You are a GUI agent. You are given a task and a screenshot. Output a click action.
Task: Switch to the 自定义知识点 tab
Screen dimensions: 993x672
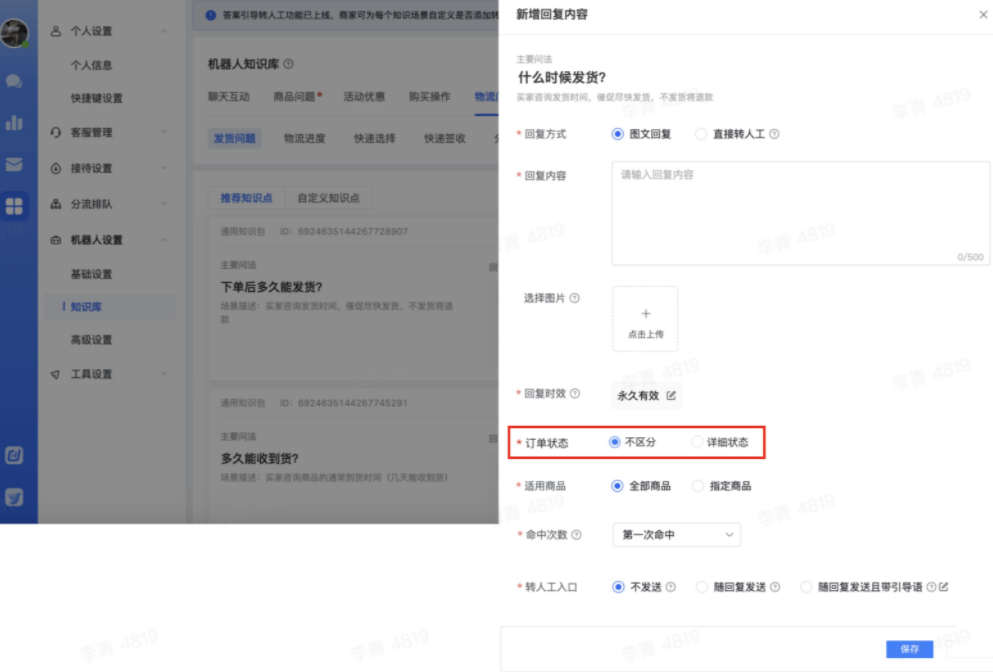pos(328,198)
